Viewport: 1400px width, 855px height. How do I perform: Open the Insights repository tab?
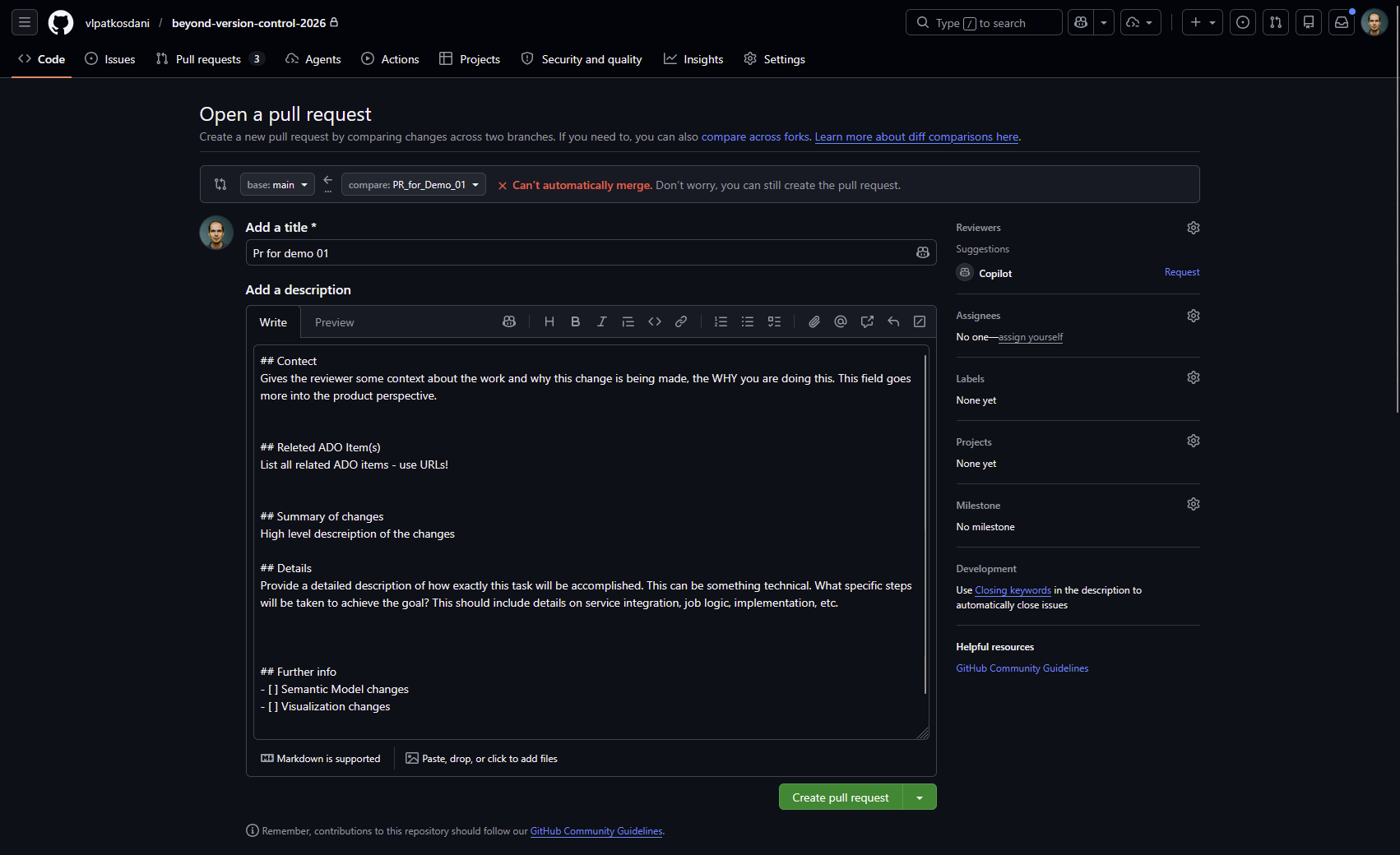pos(693,59)
